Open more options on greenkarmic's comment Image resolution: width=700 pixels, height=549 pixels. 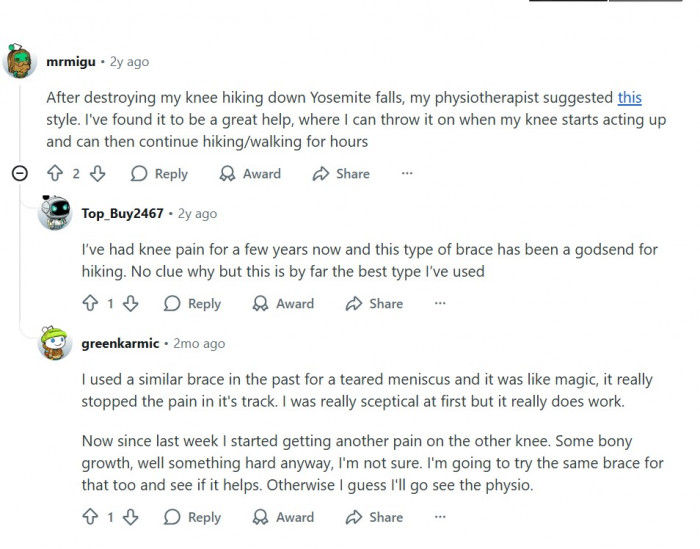point(440,517)
